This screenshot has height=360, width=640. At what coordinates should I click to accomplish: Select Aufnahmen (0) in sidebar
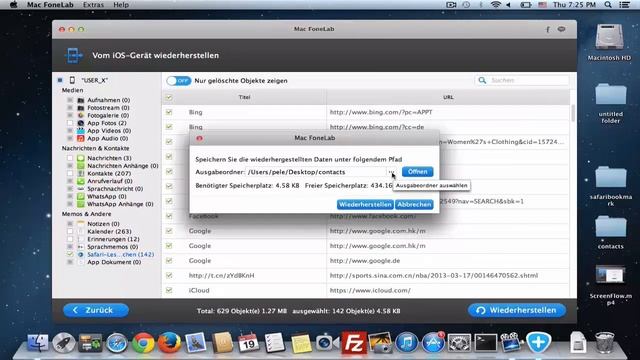(x=108, y=100)
